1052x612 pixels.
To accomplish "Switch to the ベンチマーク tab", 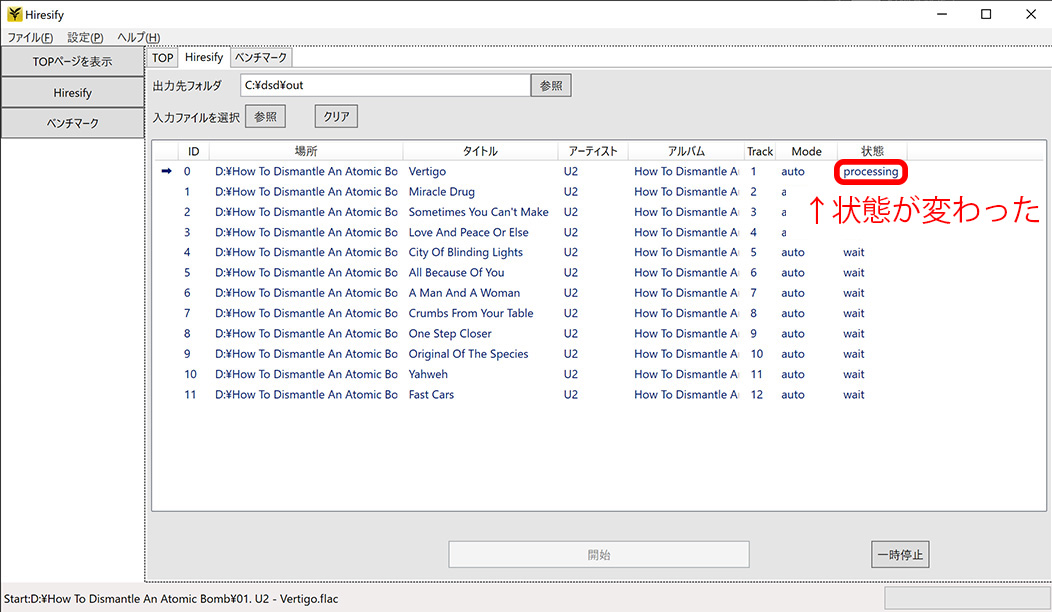I will pyautogui.click(x=261, y=58).
